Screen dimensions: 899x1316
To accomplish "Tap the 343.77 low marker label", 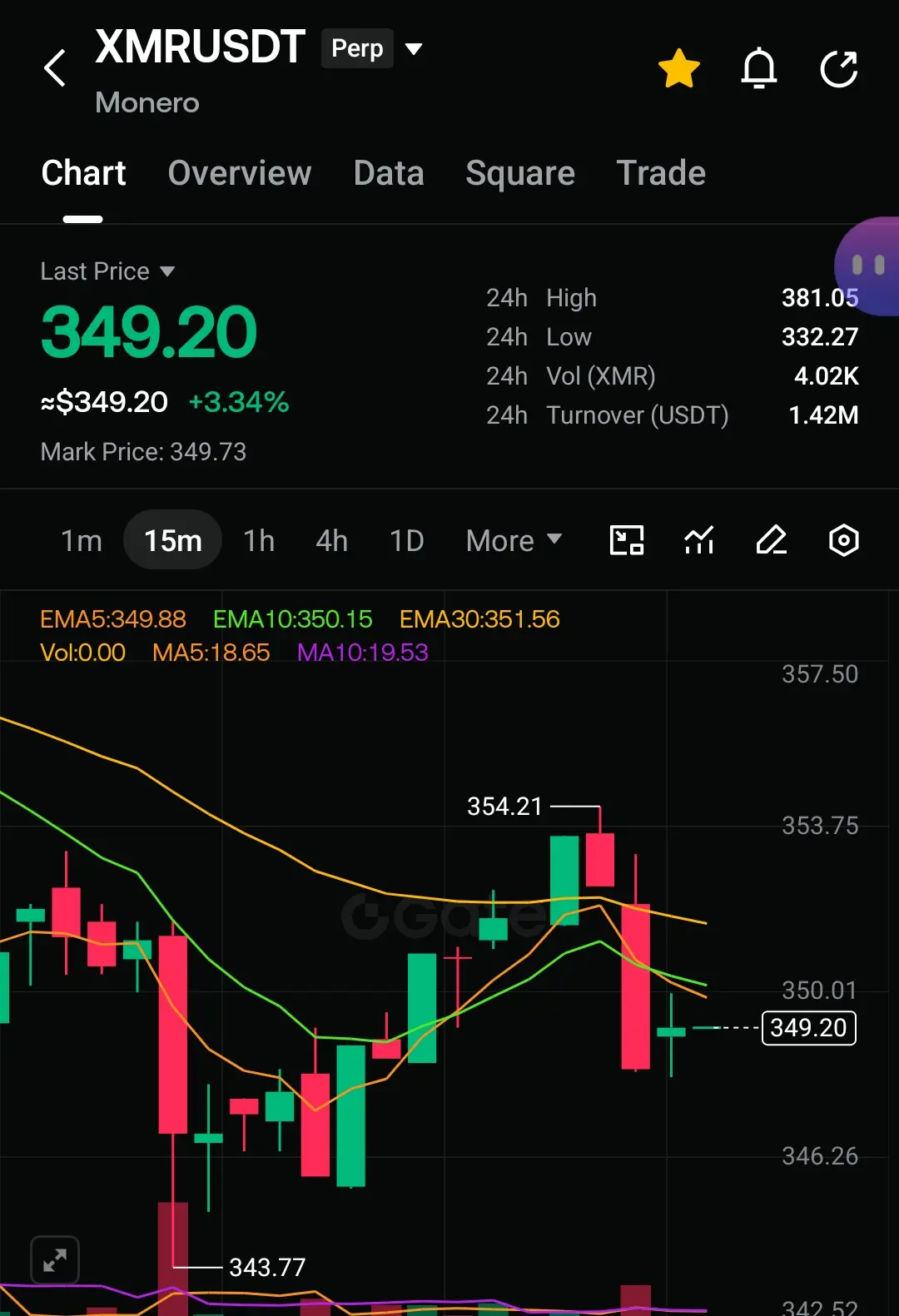I will point(267,1268).
